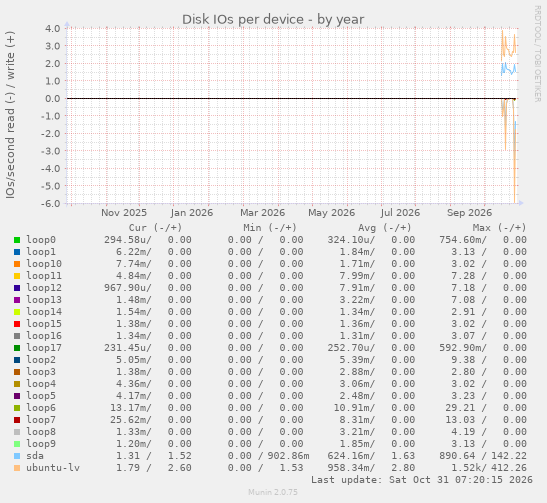Click the loop15 red legend swatch
Image resolution: width=547 pixels, height=503 pixels.
tap(17, 324)
